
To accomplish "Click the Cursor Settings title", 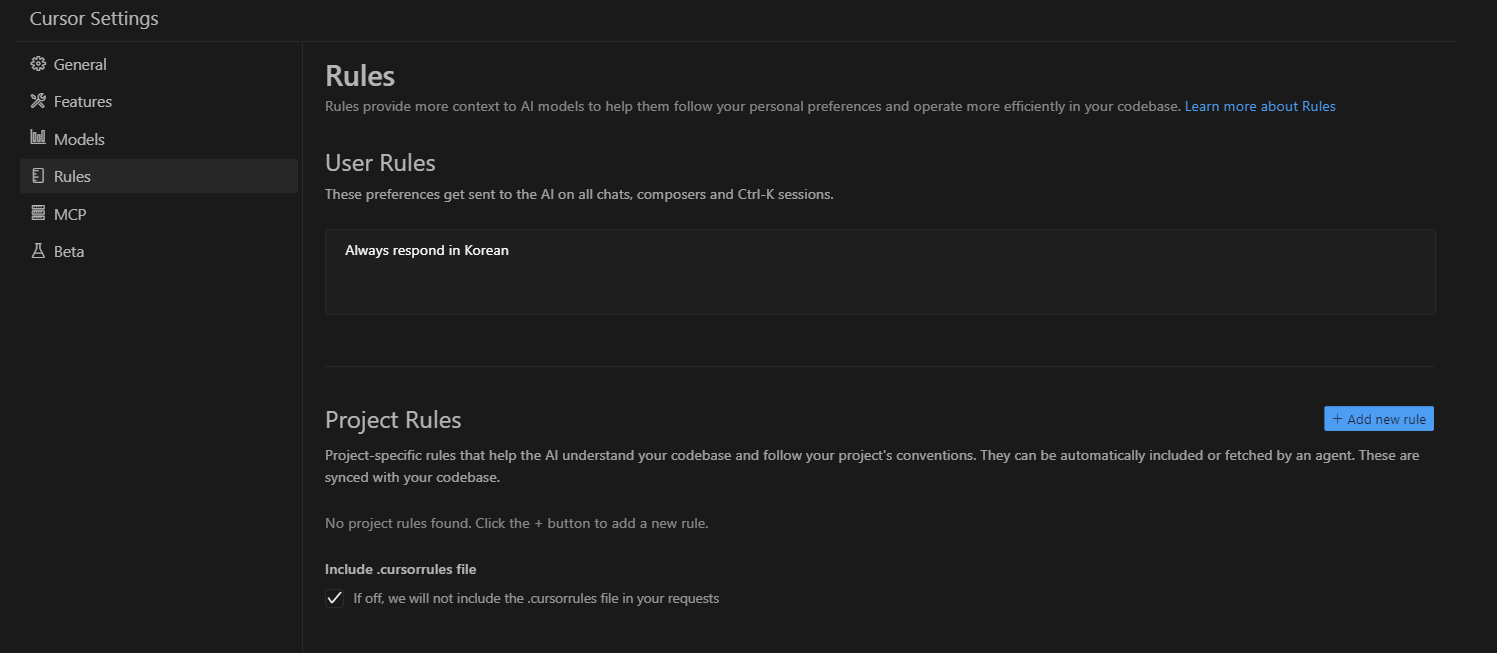I will point(94,19).
